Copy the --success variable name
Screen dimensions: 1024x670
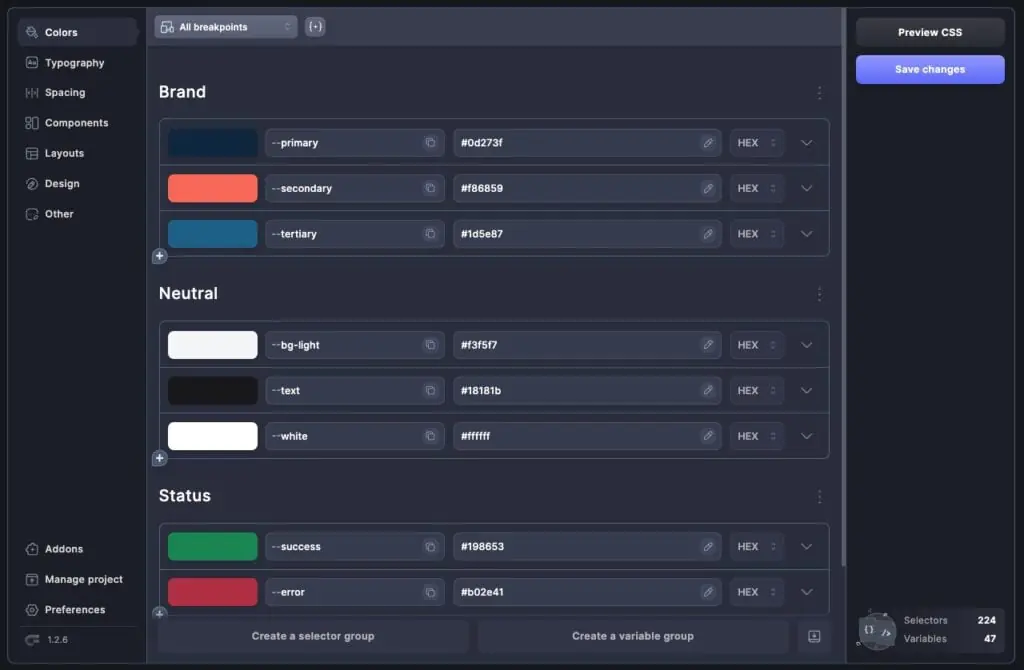(x=430, y=547)
